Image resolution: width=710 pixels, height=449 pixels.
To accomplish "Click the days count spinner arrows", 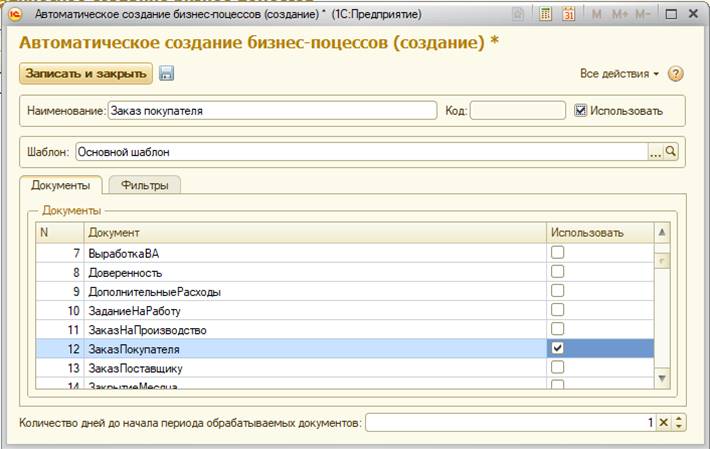I will pyautogui.click(x=678, y=422).
